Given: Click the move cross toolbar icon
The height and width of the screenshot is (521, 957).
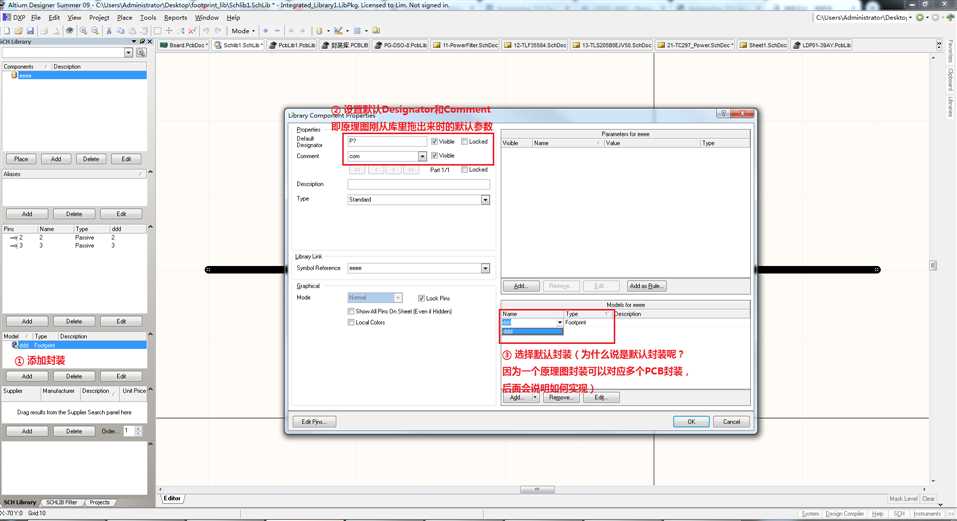Looking at the screenshot, I should point(169,31).
